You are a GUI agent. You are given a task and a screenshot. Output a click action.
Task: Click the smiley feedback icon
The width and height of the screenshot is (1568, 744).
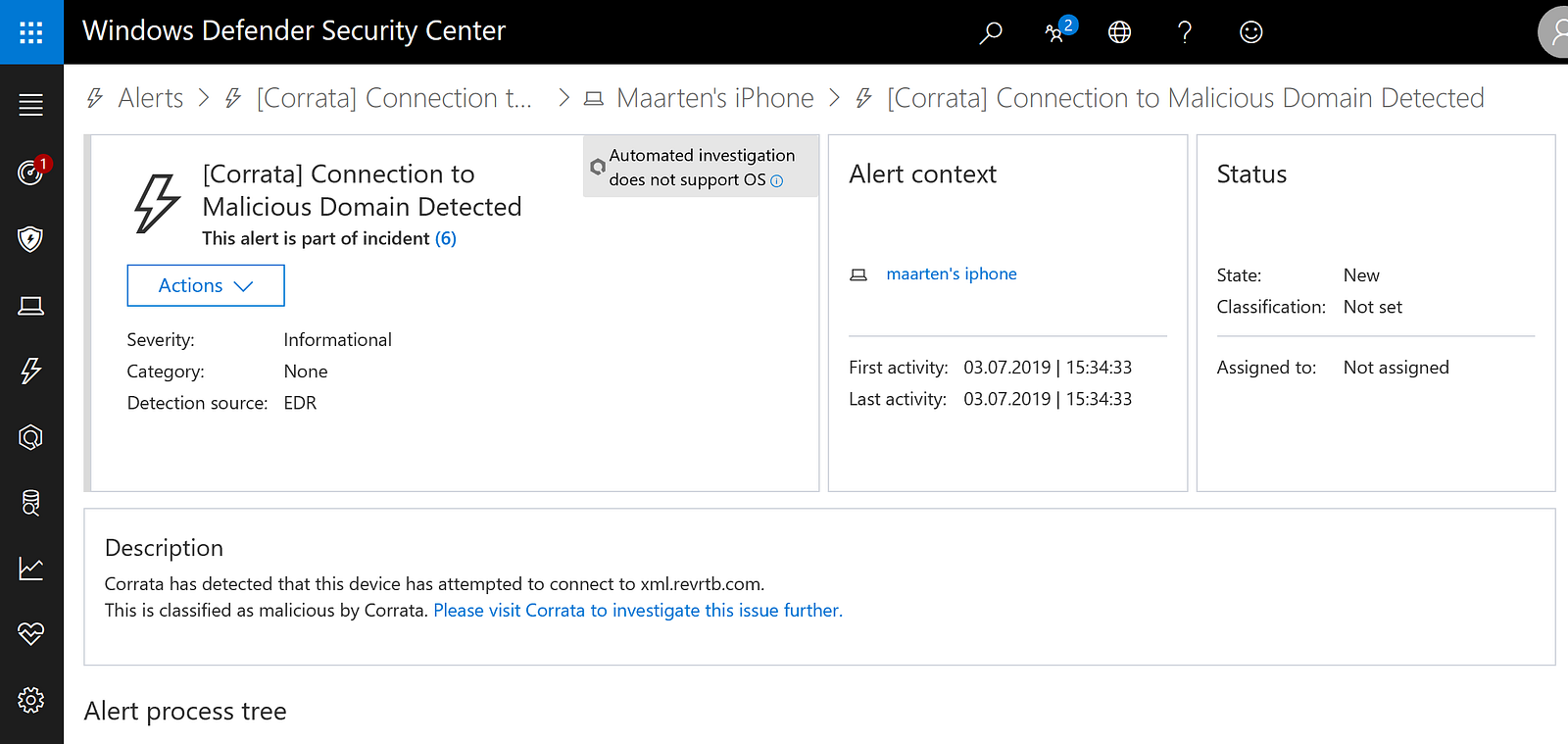[1250, 32]
